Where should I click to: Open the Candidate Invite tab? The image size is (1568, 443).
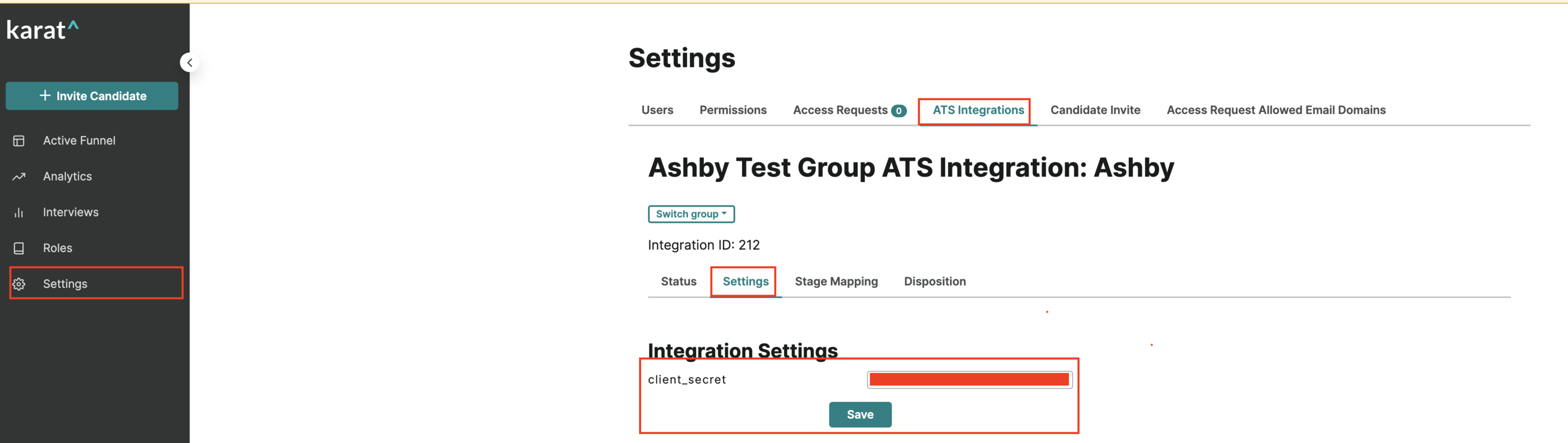[x=1095, y=110]
